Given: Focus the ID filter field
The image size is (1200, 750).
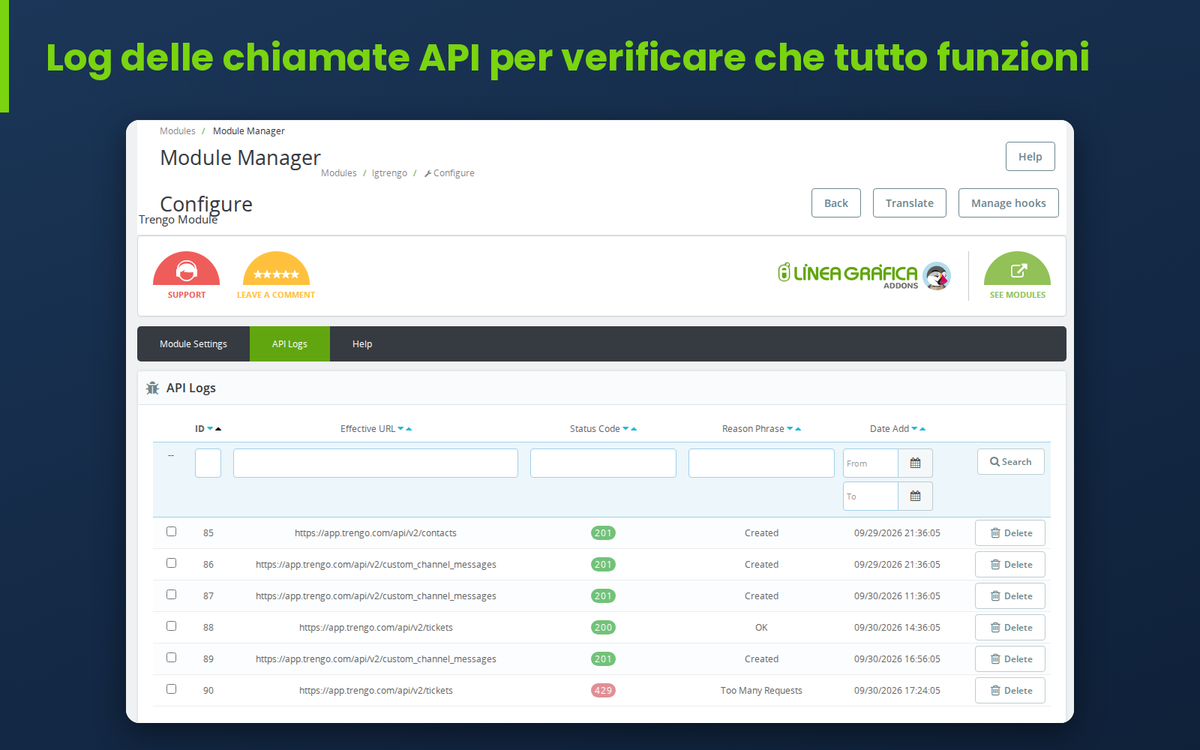Looking at the screenshot, I should click(208, 463).
